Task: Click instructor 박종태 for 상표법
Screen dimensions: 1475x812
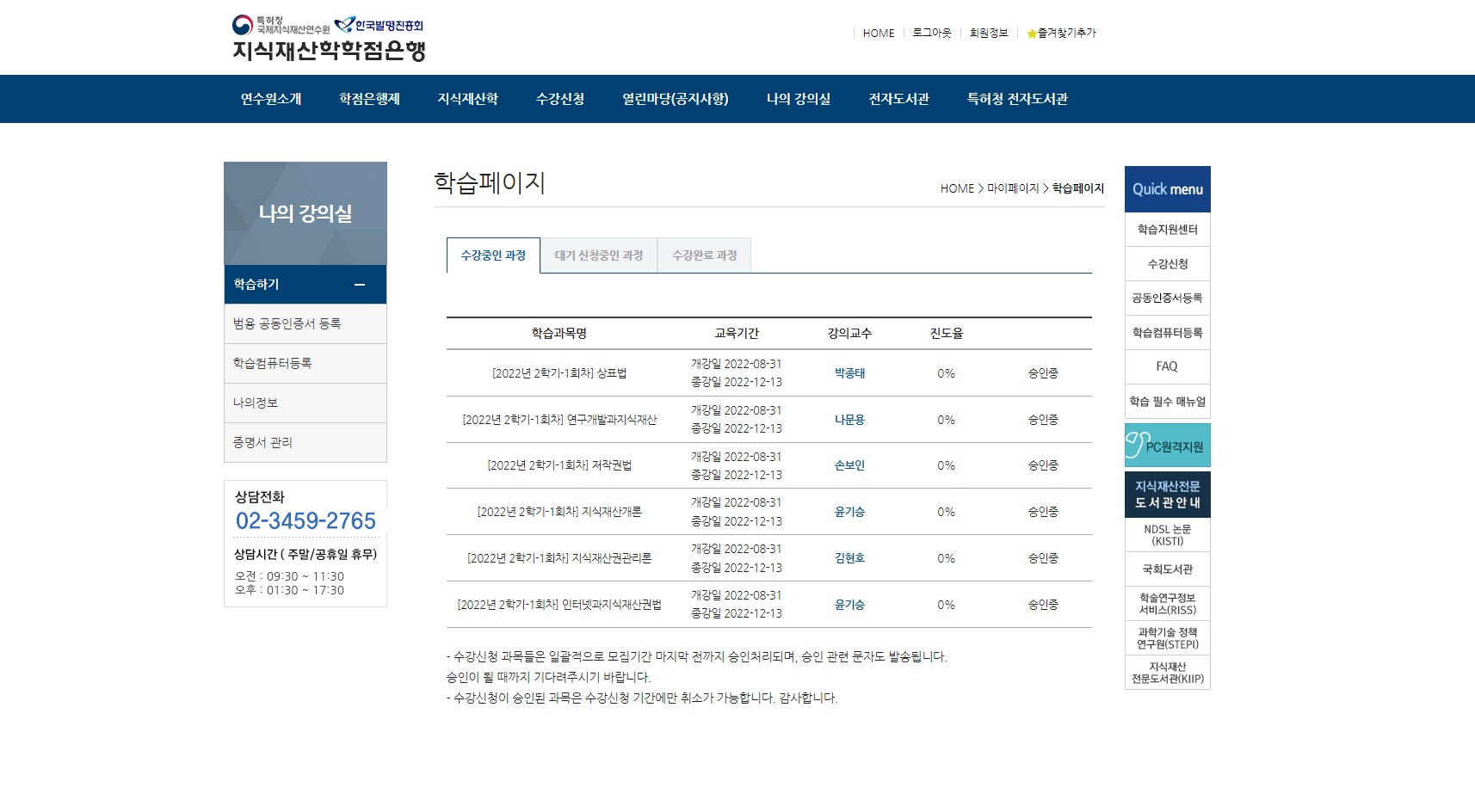Action: (x=849, y=372)
